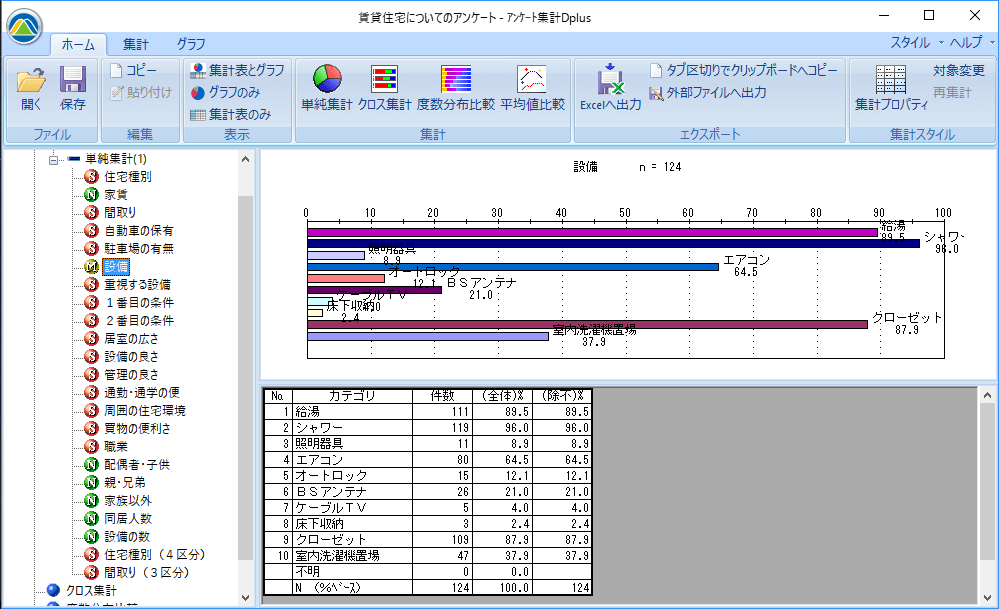Click 対象変更 button

(x=958, y=70)
